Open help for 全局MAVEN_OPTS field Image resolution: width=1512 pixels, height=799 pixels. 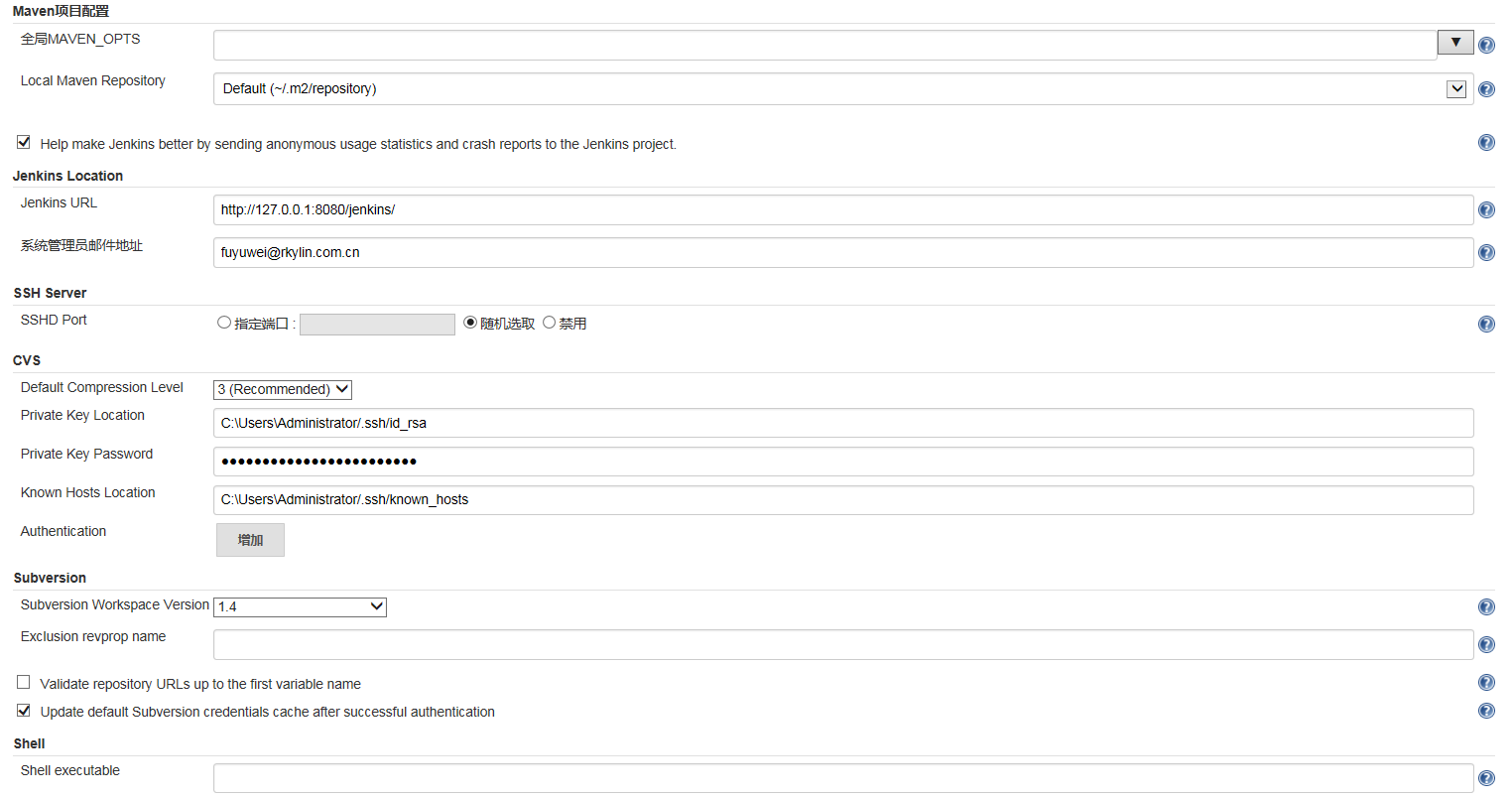tap(1486, 45)
